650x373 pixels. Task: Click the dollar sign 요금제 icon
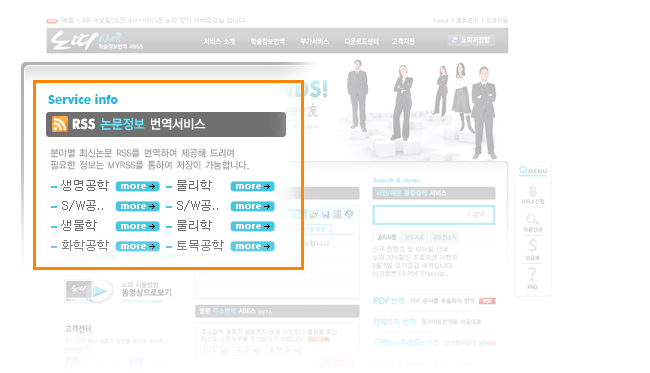click(532, 245)
